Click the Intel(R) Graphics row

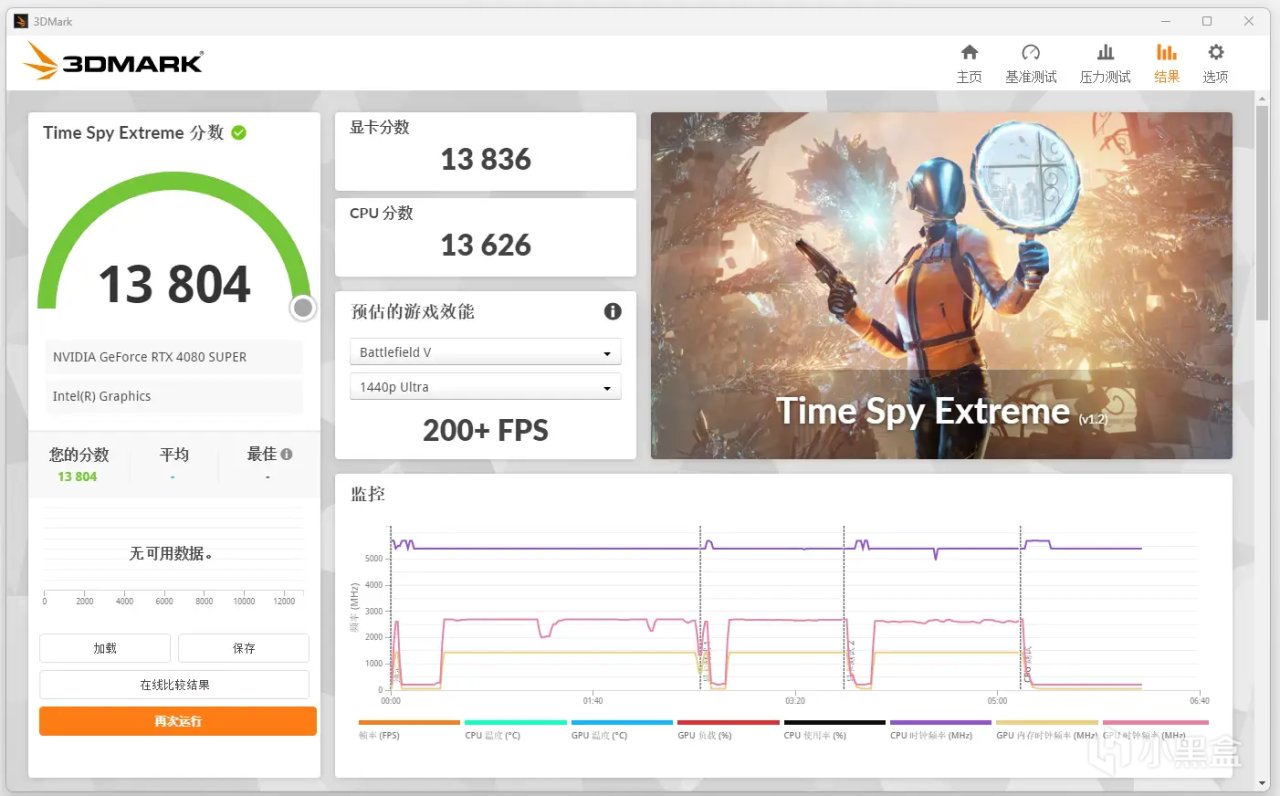tap(174, 396)
